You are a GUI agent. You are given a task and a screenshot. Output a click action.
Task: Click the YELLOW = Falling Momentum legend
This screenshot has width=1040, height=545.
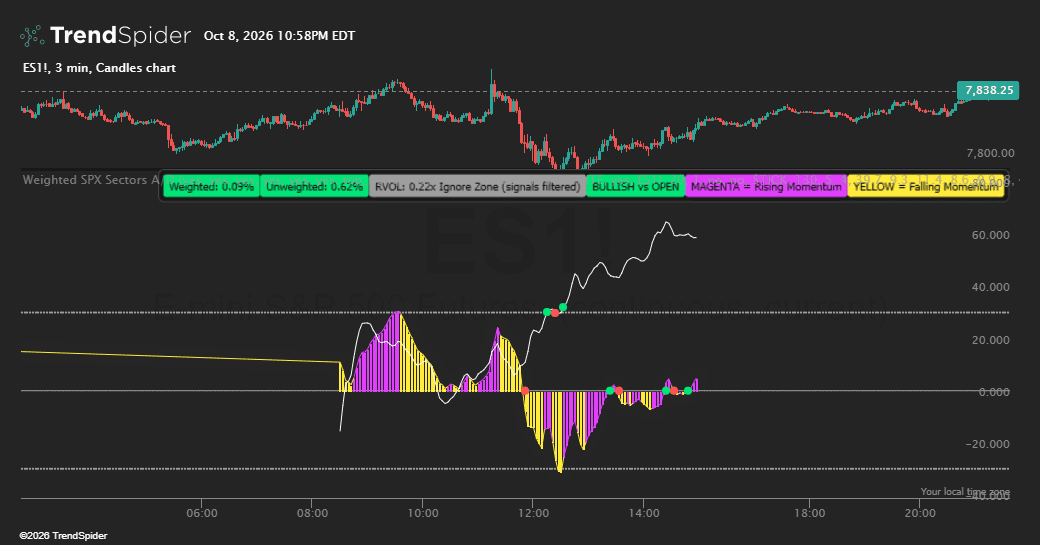click(926, 187)
